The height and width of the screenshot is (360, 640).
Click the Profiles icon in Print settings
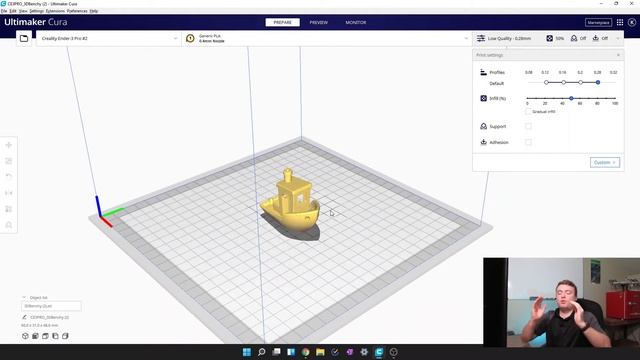(483, 72)
